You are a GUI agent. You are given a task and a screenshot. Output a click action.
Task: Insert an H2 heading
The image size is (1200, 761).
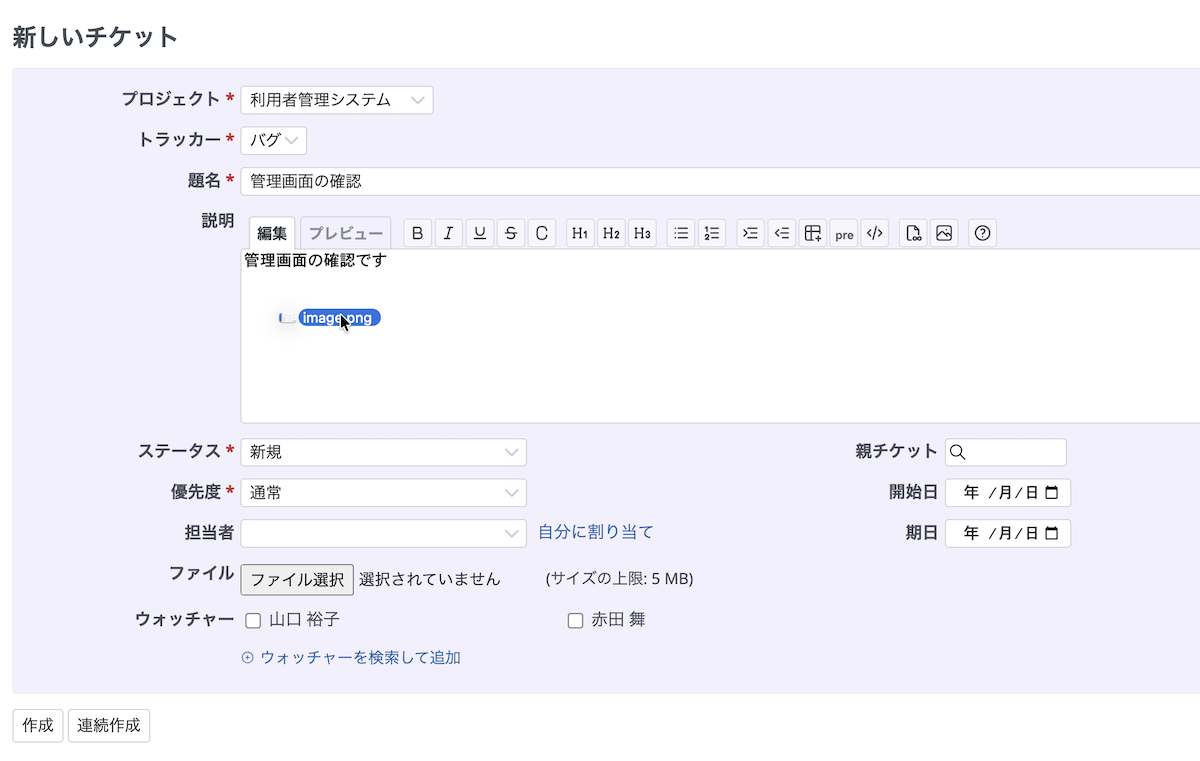click(x=612, y=233)
